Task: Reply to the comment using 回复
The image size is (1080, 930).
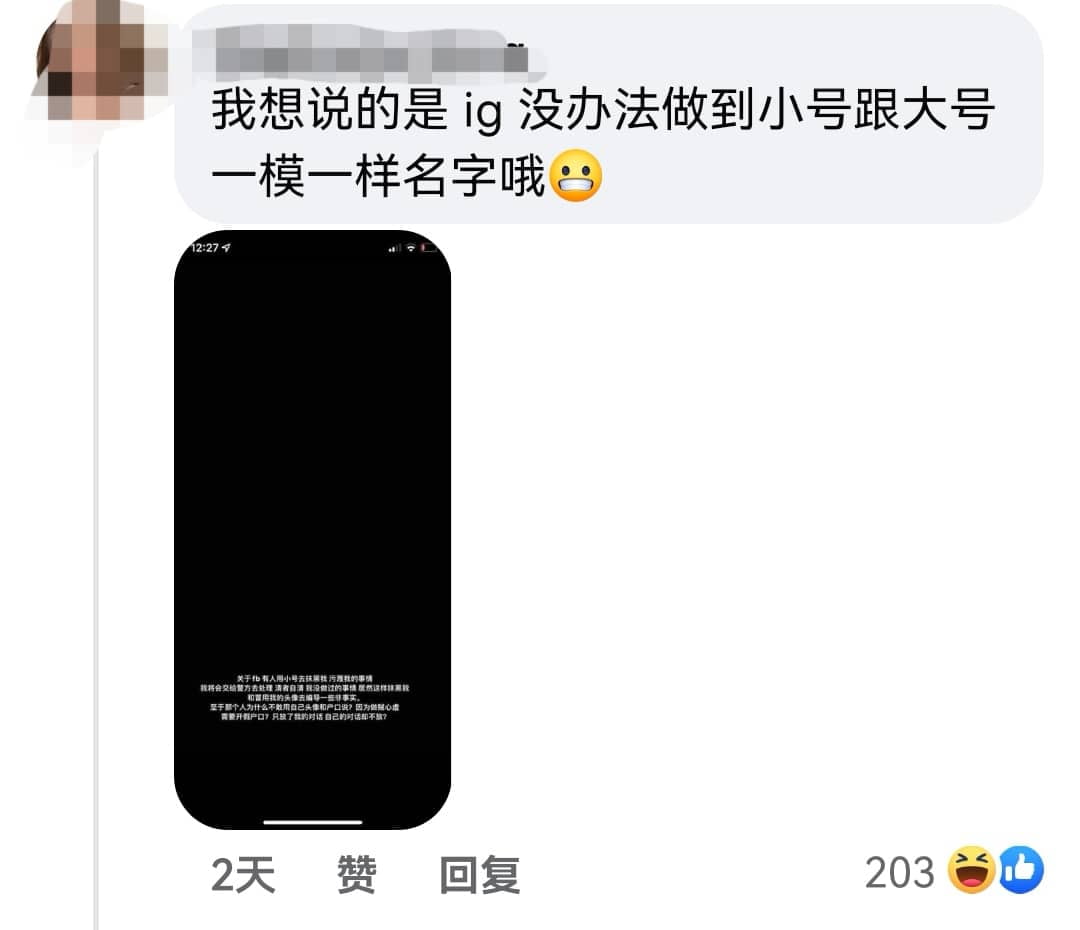Action: 479,874
